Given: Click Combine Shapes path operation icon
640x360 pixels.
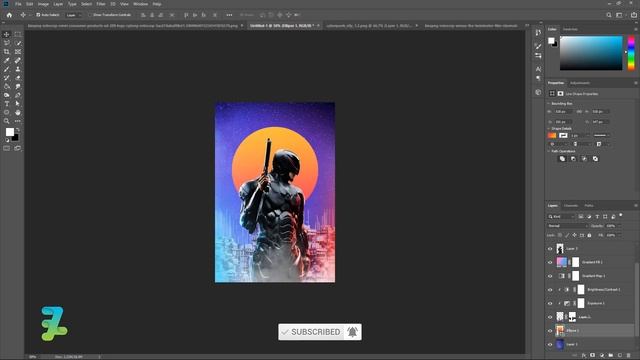Looking at the screenshot, I should click(562, 159).
